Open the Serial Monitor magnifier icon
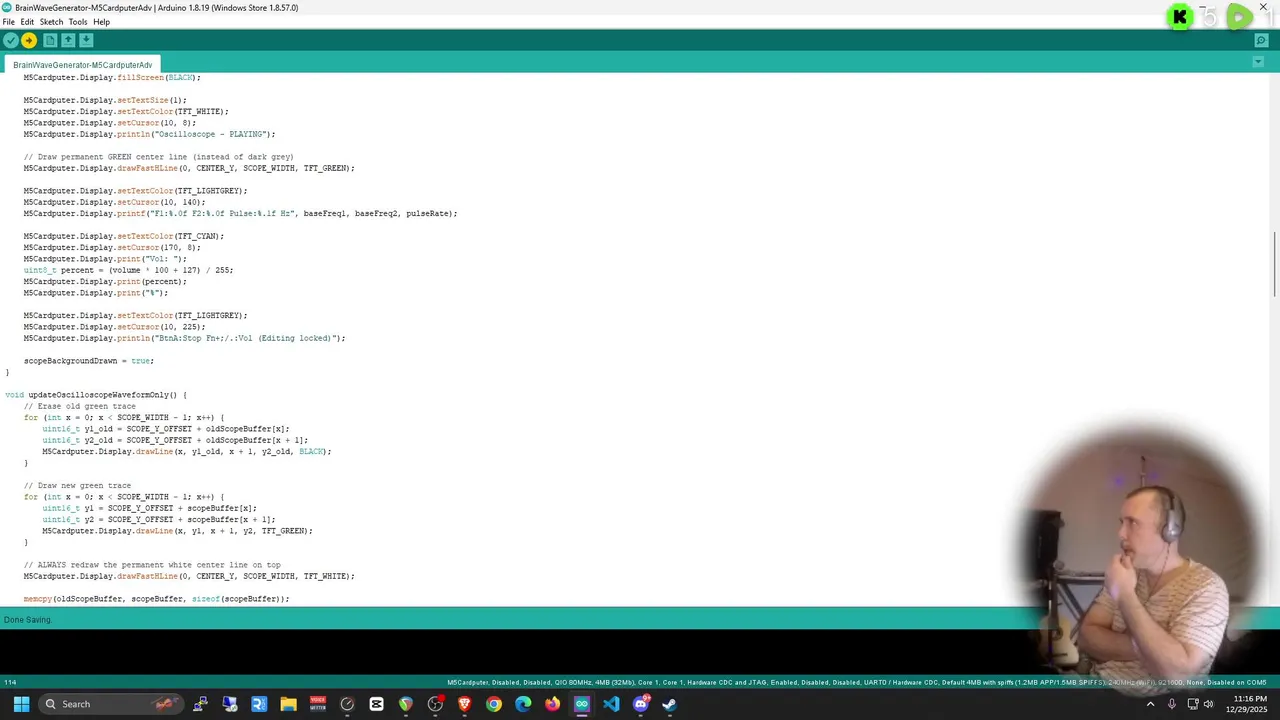This screenshot has height=720, width=1280. pos(1261,40)
